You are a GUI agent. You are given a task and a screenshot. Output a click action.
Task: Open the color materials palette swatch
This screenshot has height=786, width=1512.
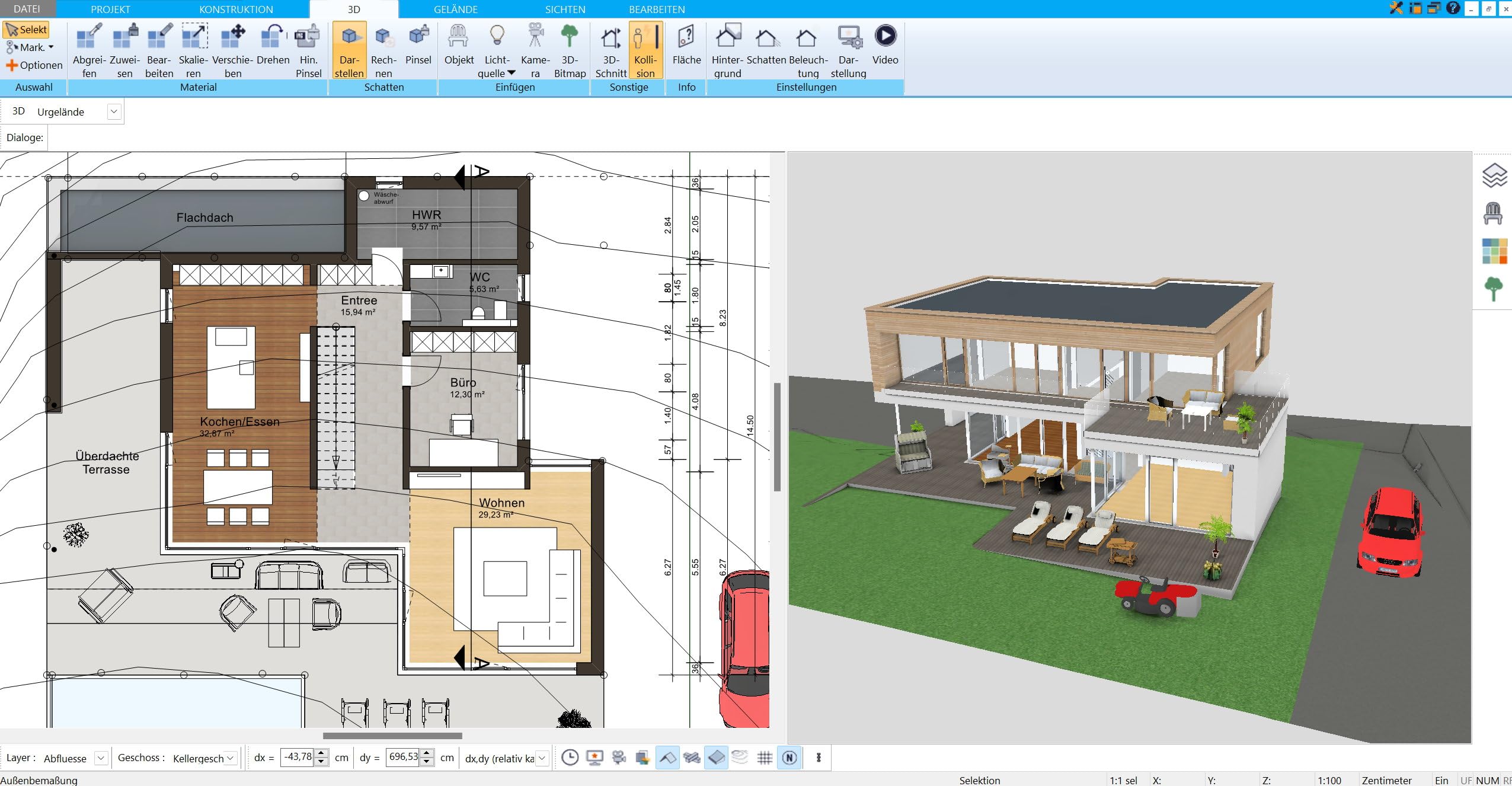click(x=1494, y=251)
